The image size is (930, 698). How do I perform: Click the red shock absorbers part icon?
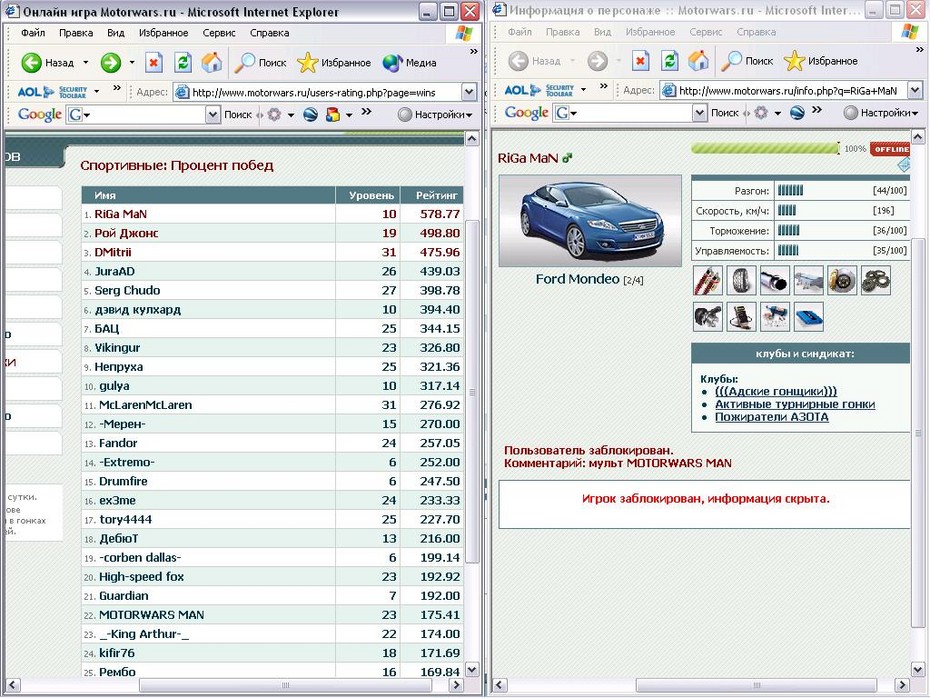point(708,280)
